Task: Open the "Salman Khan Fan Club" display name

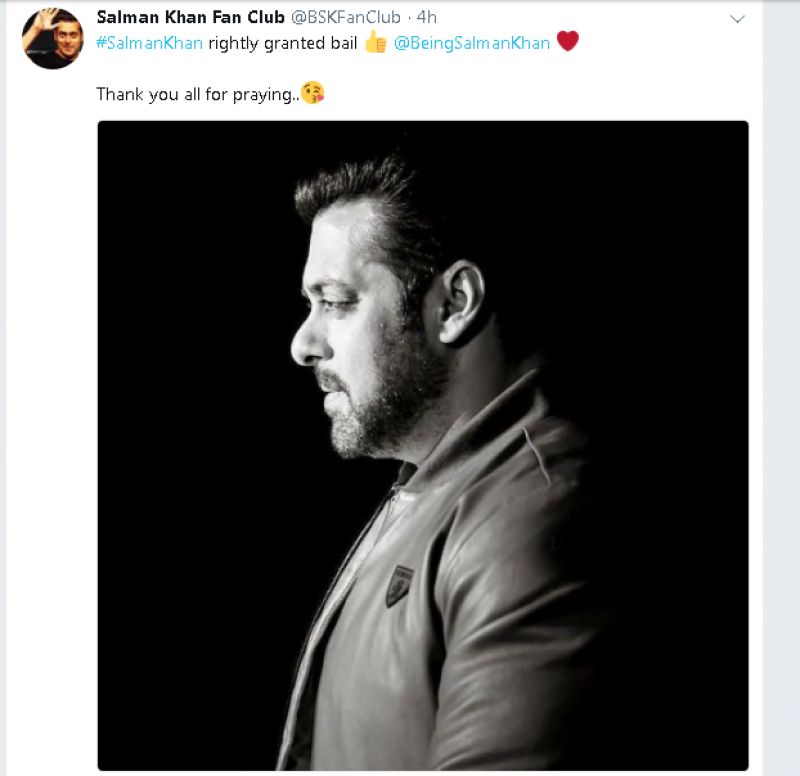Action: click(x=190, y=18)
